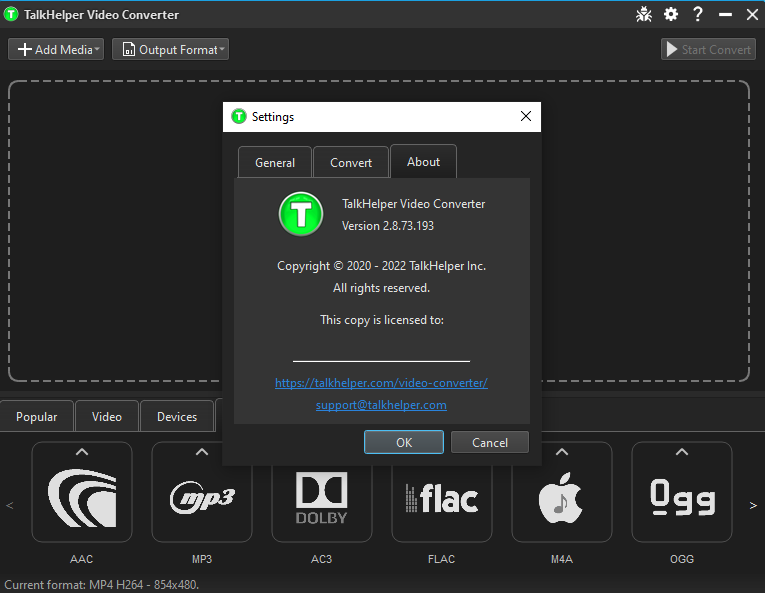Click the large green TalkHelper logo
765x593 pixels.
(x=301, y=214)
